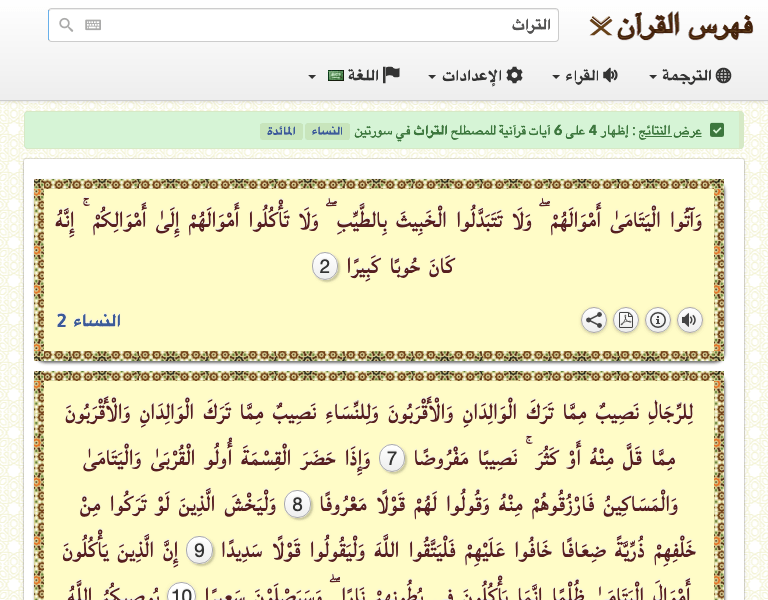Click verse number 7 marker

pos(393,459)
